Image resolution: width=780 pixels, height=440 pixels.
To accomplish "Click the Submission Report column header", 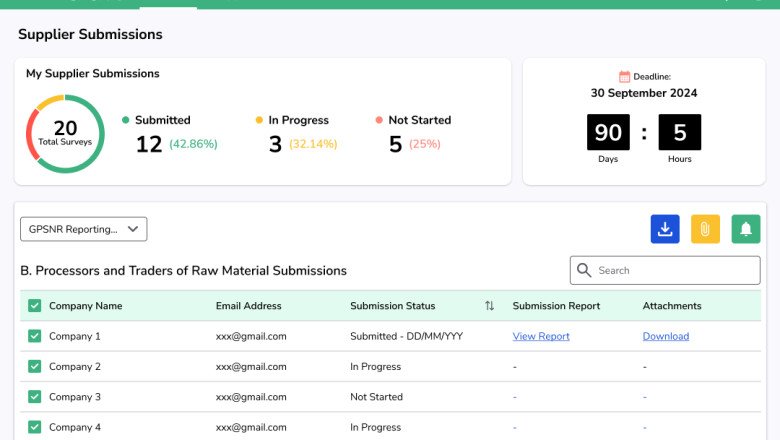I will pyautogui.click(x=556, y=306).
